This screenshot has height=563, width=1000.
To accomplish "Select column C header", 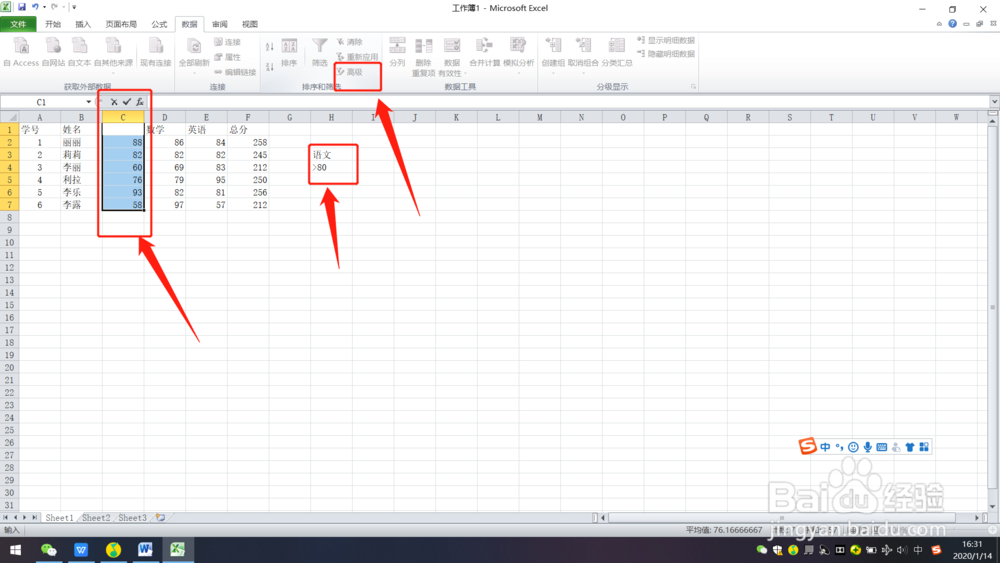I will pyautogui.click(x=123, y=117).
